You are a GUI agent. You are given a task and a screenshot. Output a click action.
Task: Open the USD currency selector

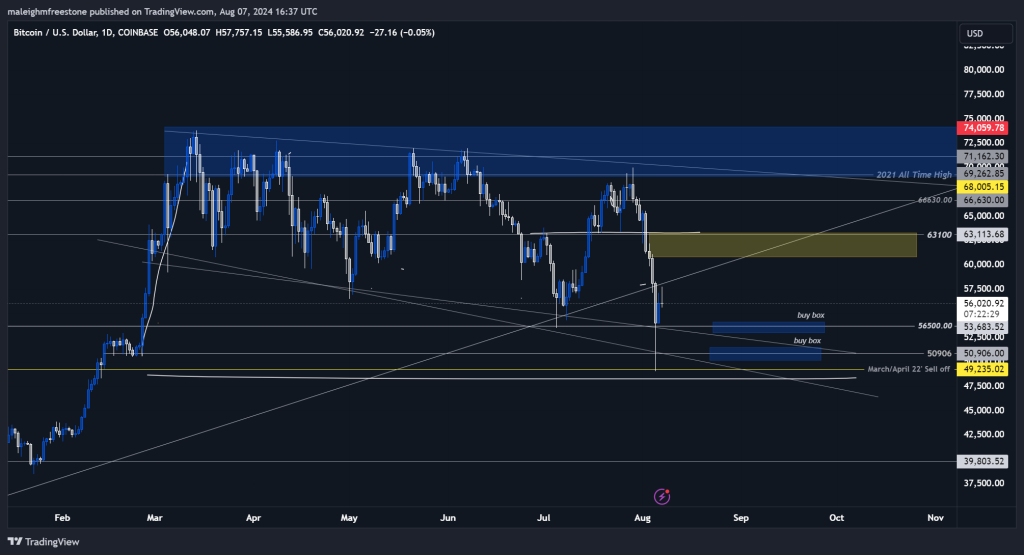point(986,33)
